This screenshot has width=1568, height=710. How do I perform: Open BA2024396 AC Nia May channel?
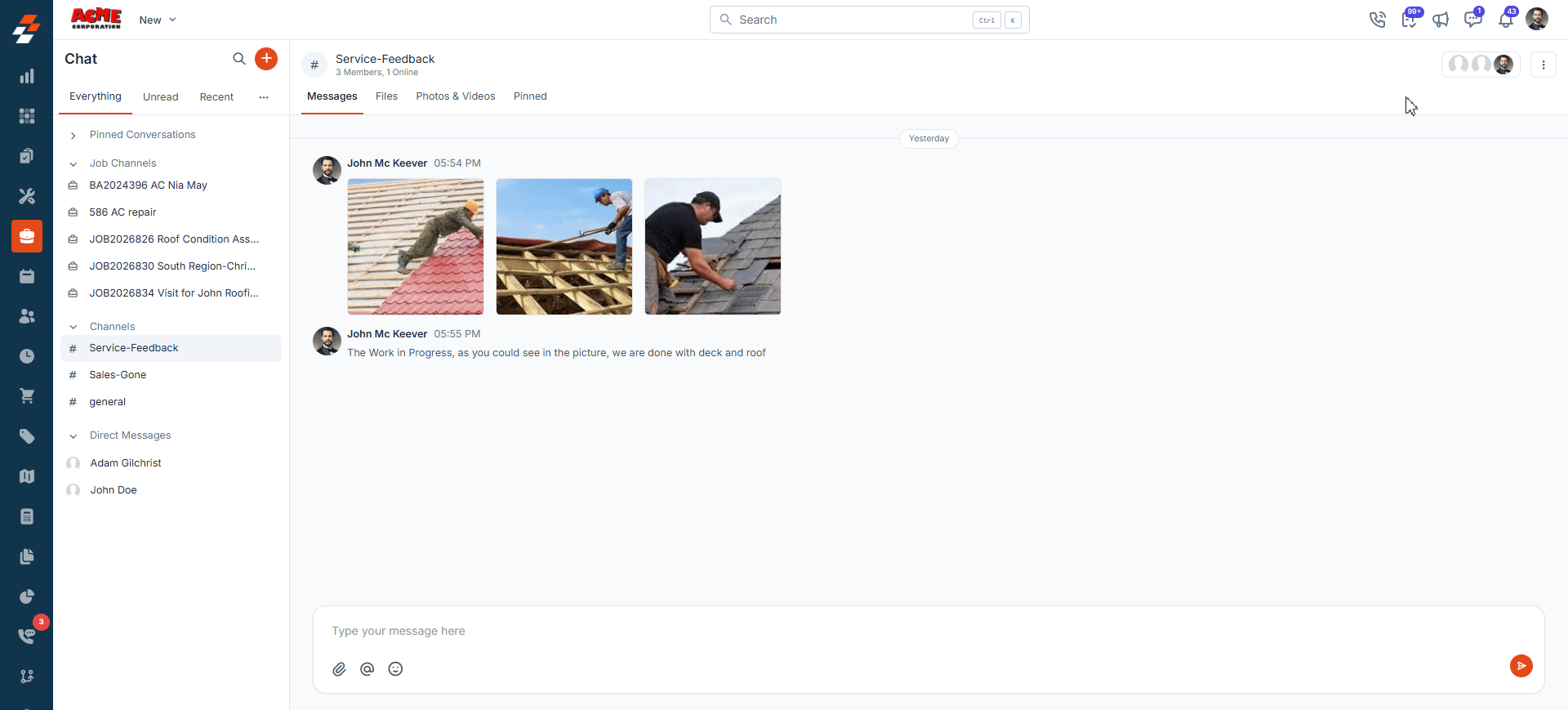click(171, 185)
